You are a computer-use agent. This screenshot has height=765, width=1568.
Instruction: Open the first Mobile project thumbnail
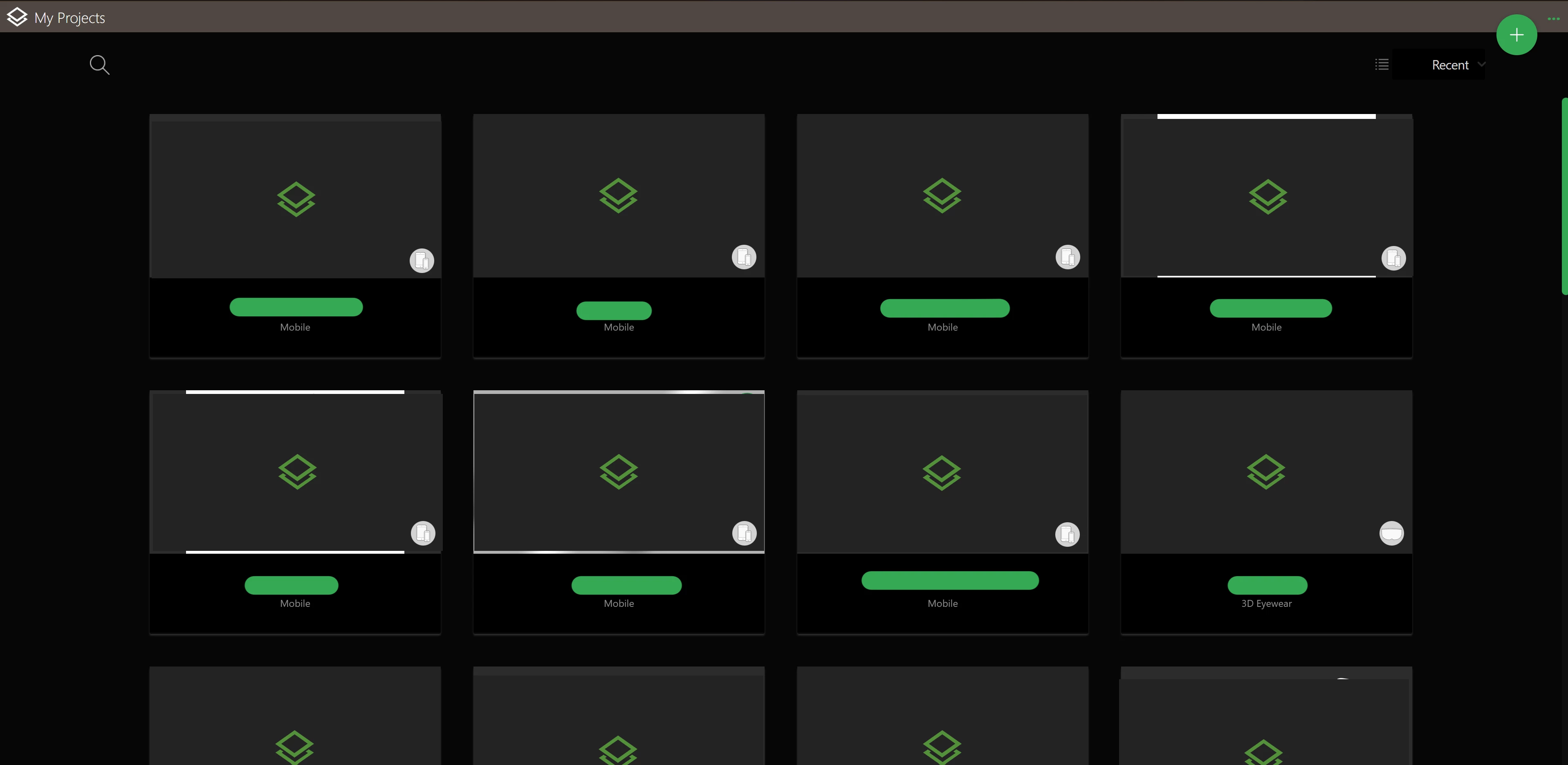pos(295,196)
